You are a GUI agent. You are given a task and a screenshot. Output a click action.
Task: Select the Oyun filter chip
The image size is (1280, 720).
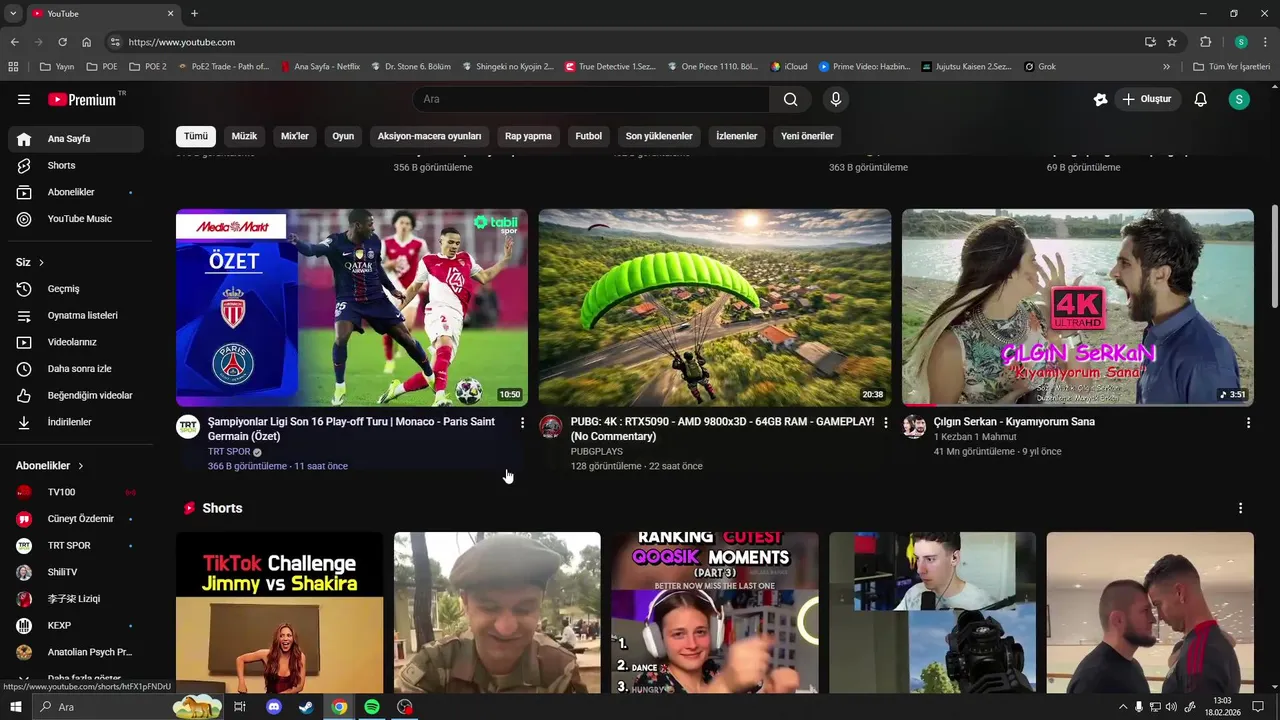pos(343,136)
